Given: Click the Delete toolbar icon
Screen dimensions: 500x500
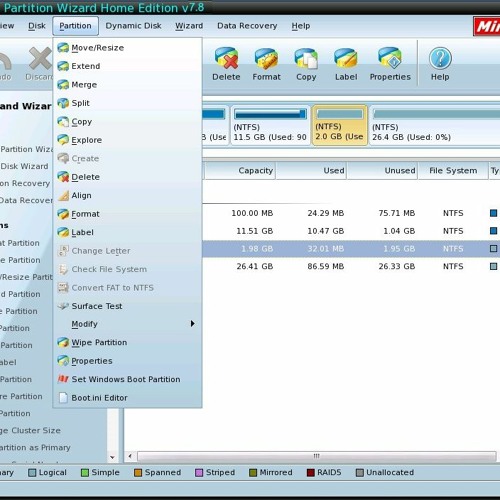Looking at the screenshot, I should coord(226,64).
